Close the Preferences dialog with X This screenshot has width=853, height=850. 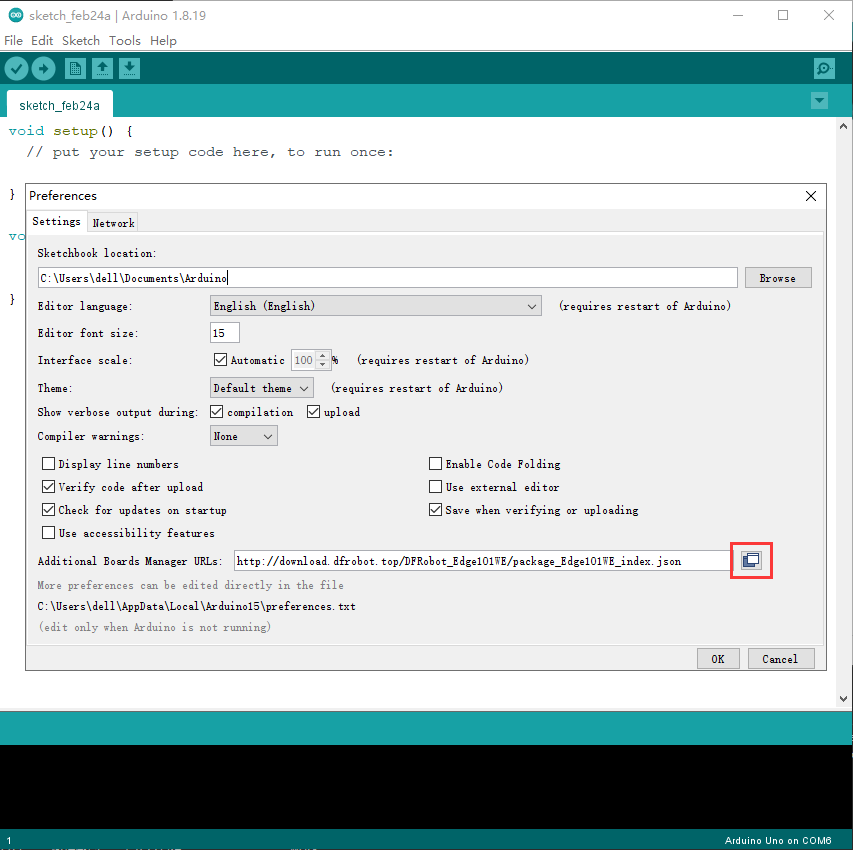pyautogui.click(x=811, y=196)
